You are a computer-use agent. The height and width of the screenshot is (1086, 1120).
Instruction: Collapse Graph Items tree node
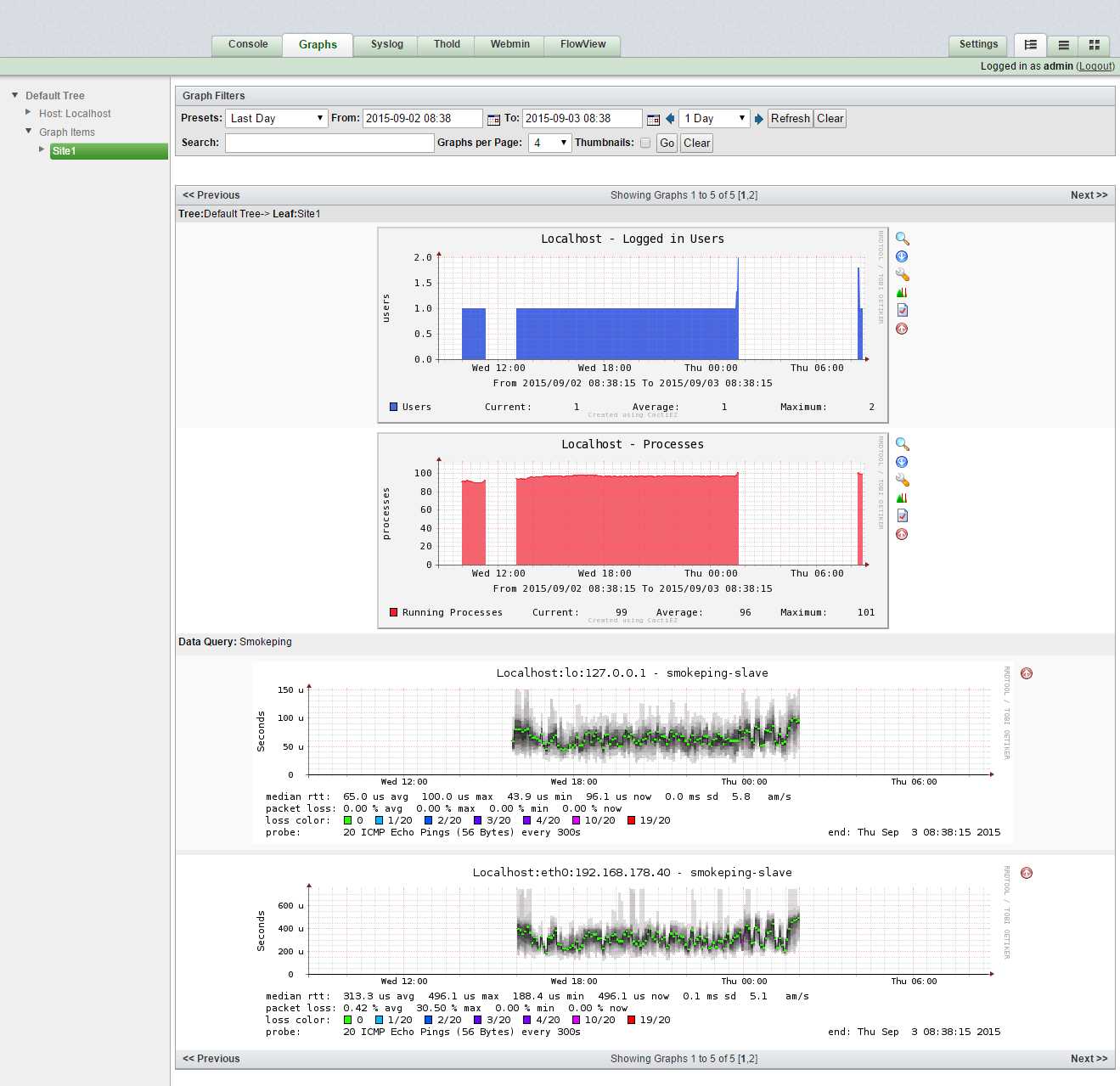point(28,131)
